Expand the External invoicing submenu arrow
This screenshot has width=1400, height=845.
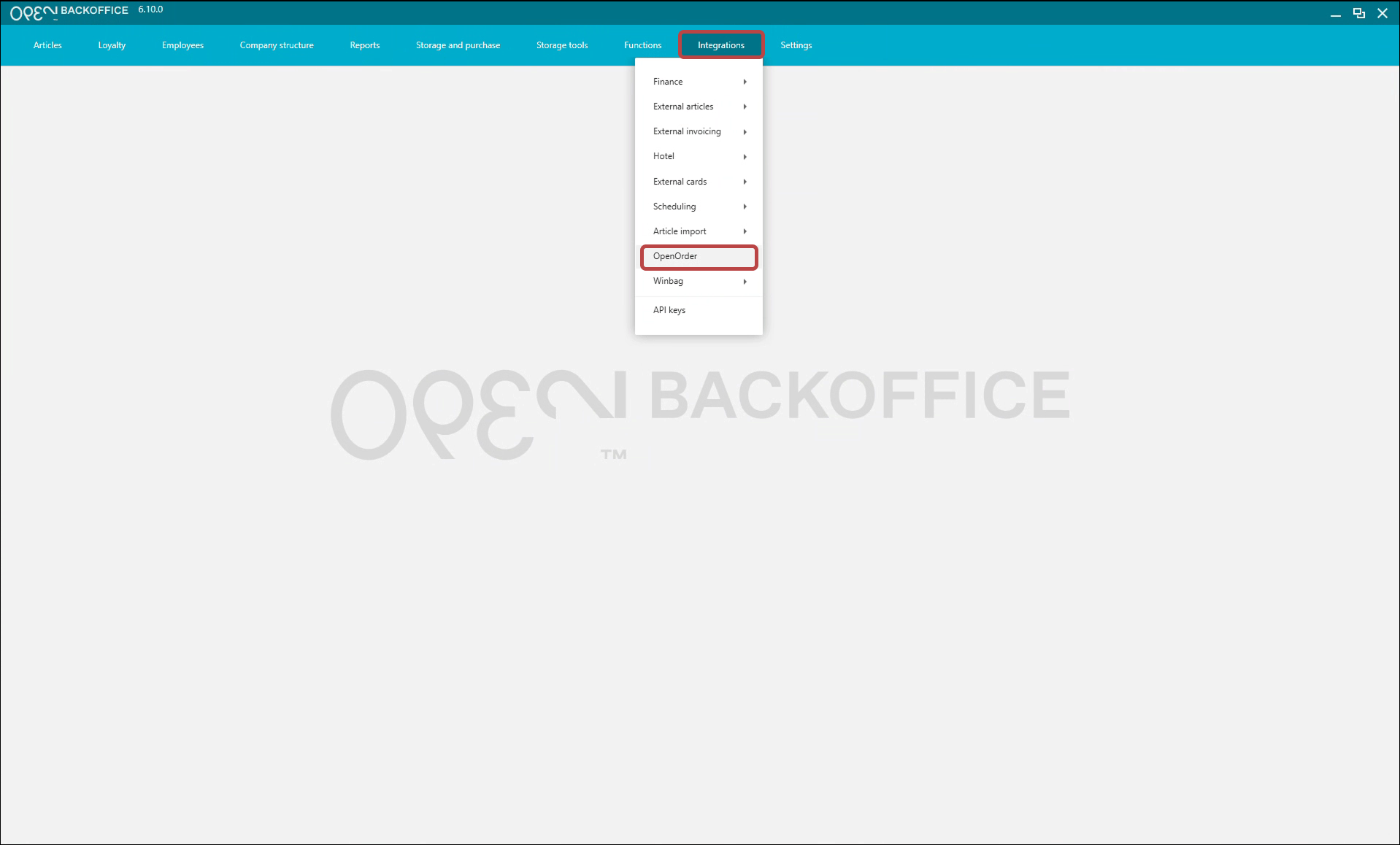(745, 132)
